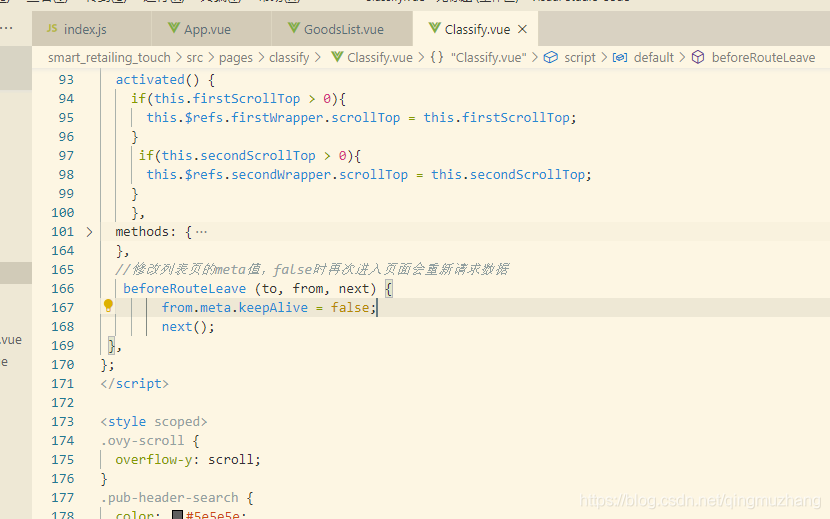Open the classify breadcrumb folder
Screen dimensions: 830x519
click(289, 57)
